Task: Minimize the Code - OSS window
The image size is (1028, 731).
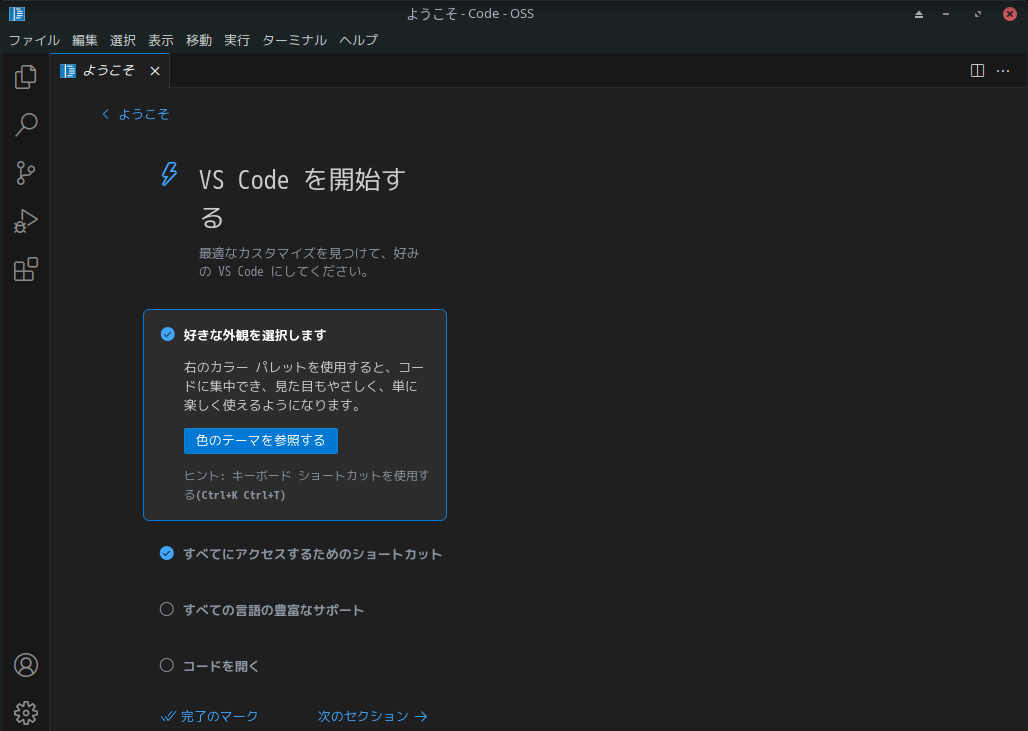Action: point(946,14)
